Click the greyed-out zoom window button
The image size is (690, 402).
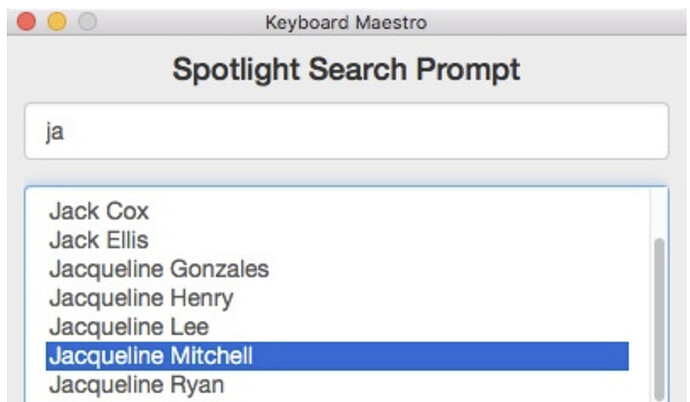87,22
